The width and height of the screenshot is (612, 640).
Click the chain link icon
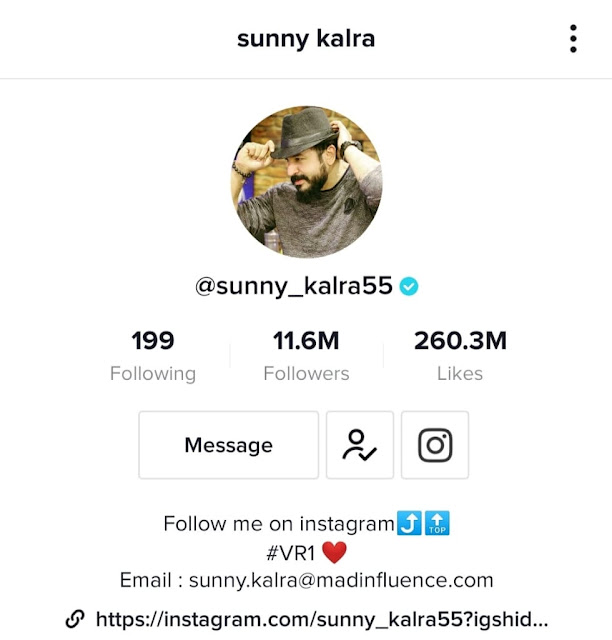(x=75, y=619)
